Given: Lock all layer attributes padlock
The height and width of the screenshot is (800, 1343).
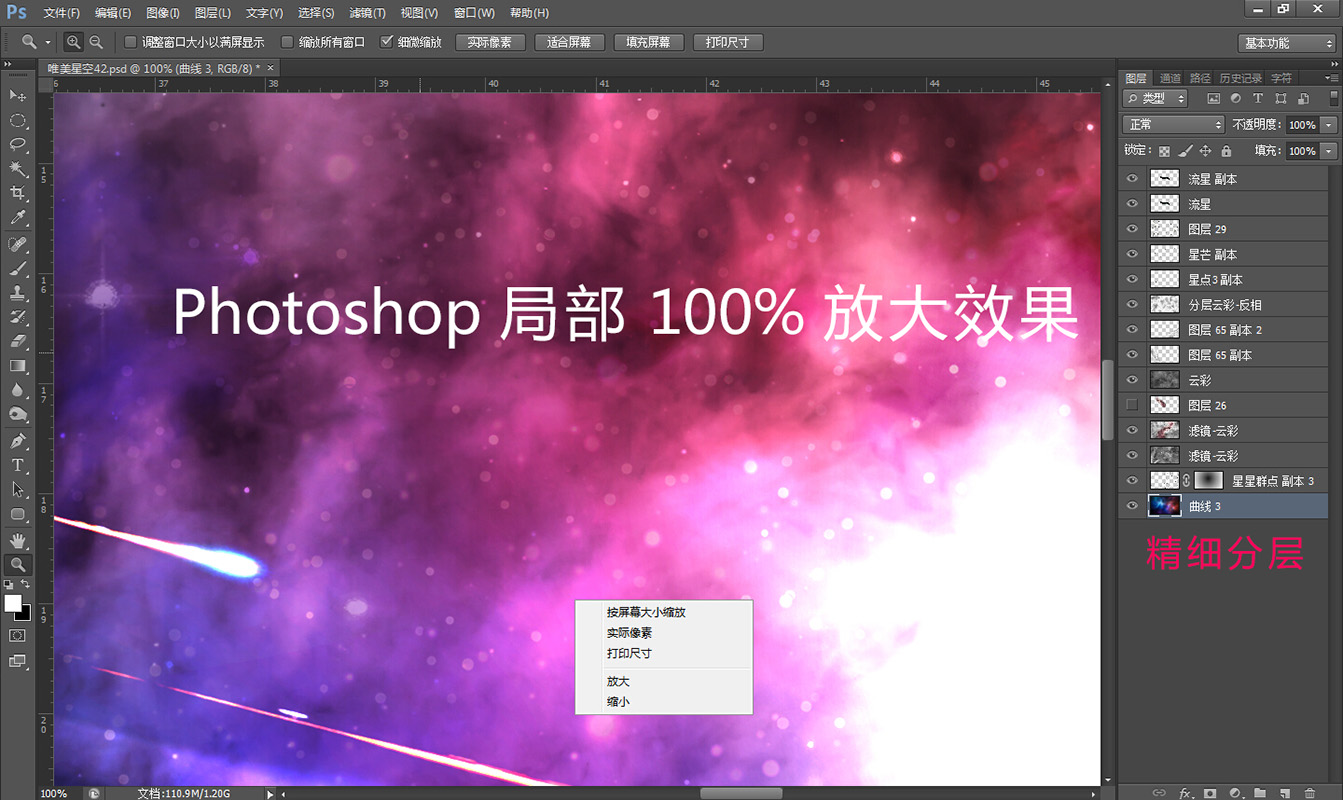Looking at the screenshot, I should click(x=1226, y=151).
